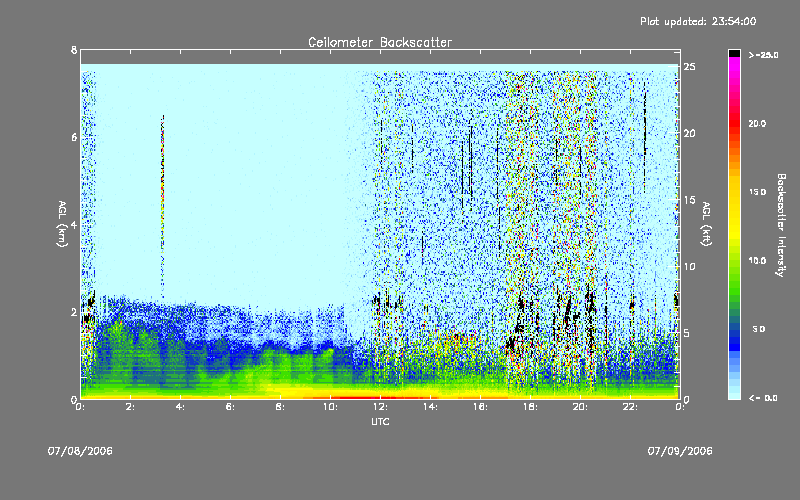Pick the pale cyan bottom of color bar
Viewport: 800px width, 500px height.
click(x=734, y=394)
